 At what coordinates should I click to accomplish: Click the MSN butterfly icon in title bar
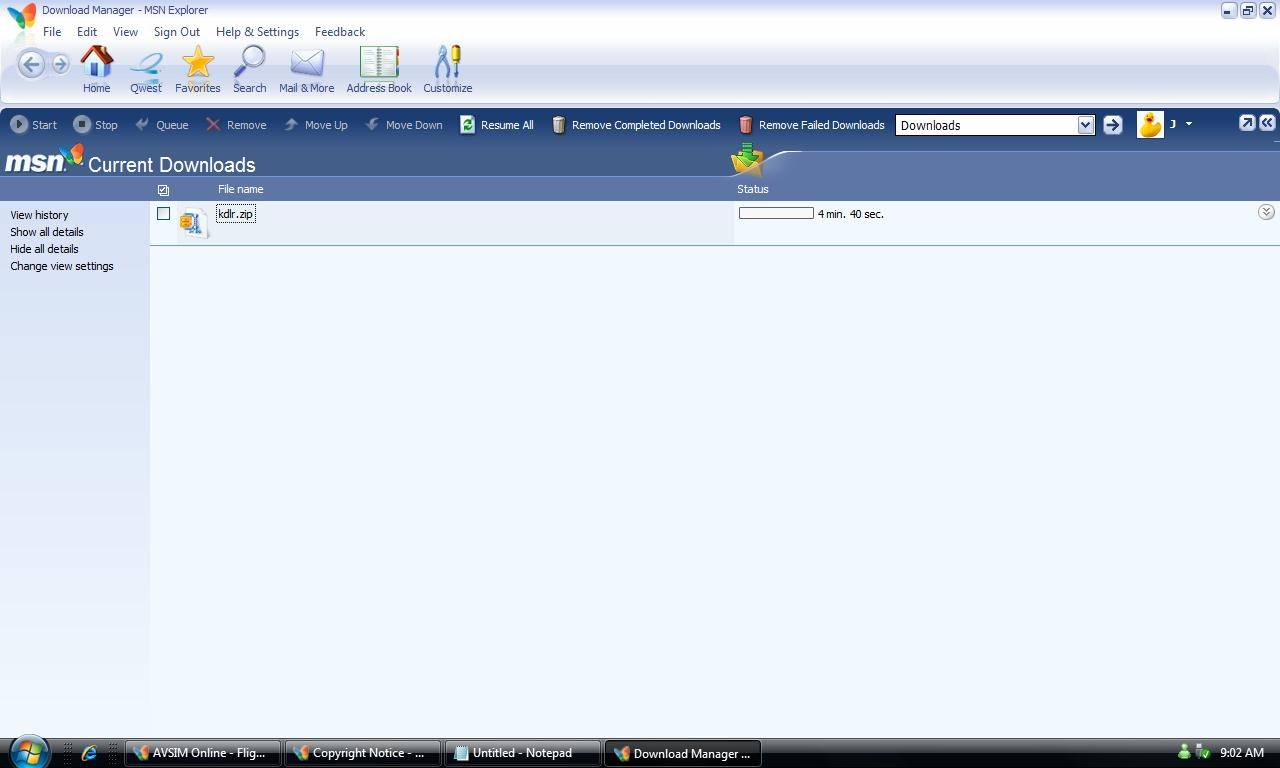pos(21,16)
